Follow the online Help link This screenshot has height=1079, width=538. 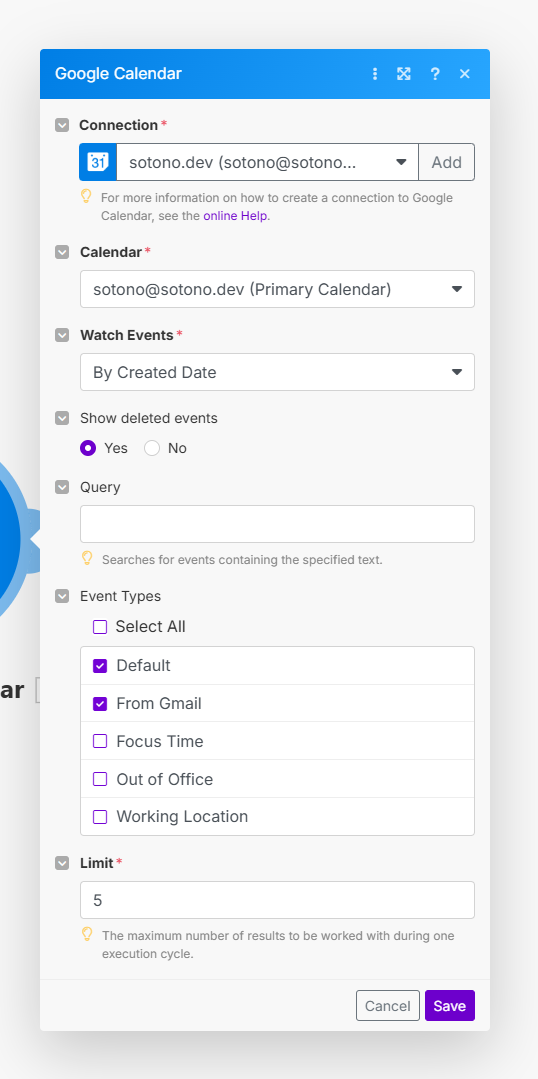click(235, 215)
